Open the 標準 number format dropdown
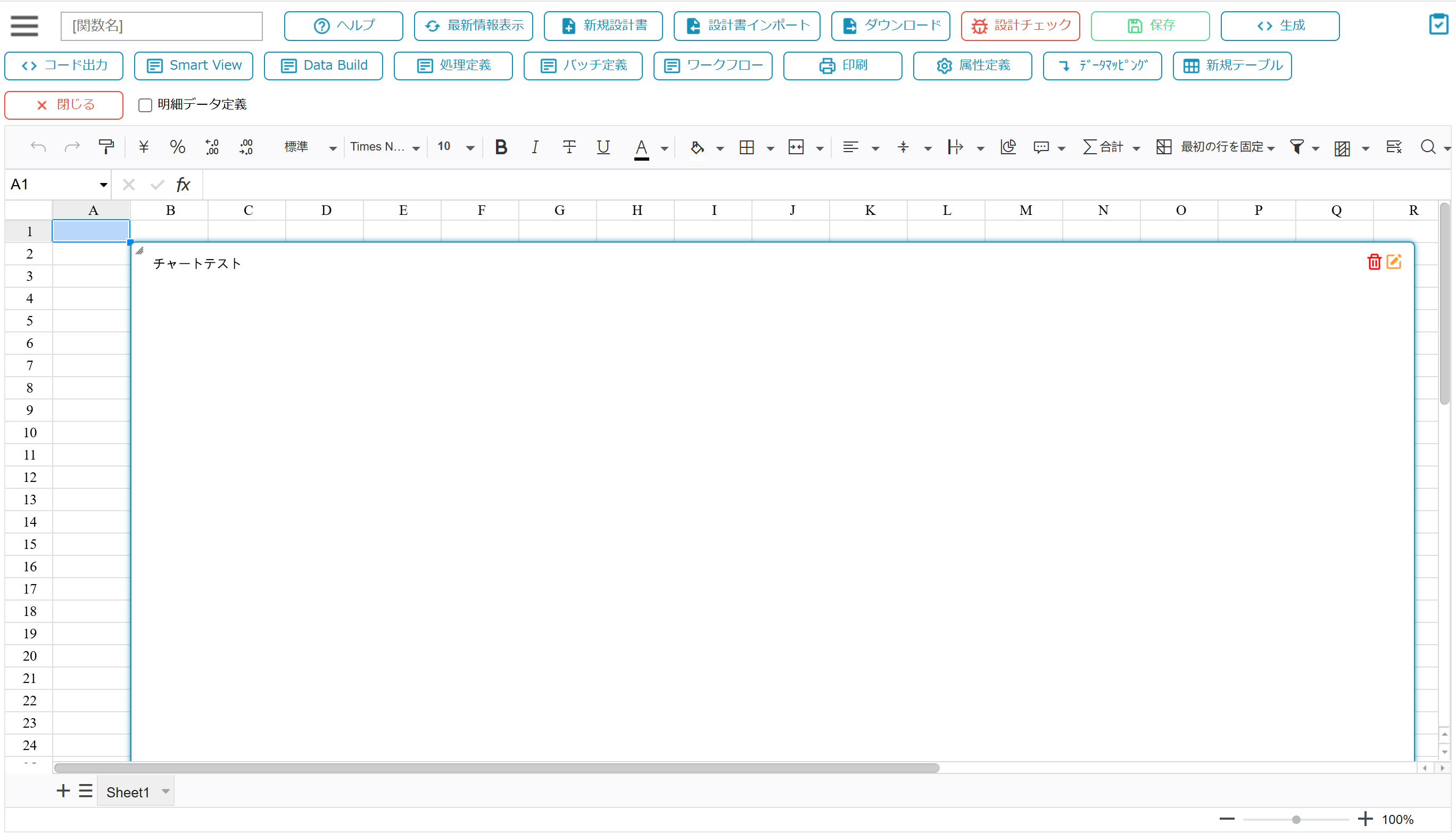Screen dimensions: 1456x833 coord(310,147)
